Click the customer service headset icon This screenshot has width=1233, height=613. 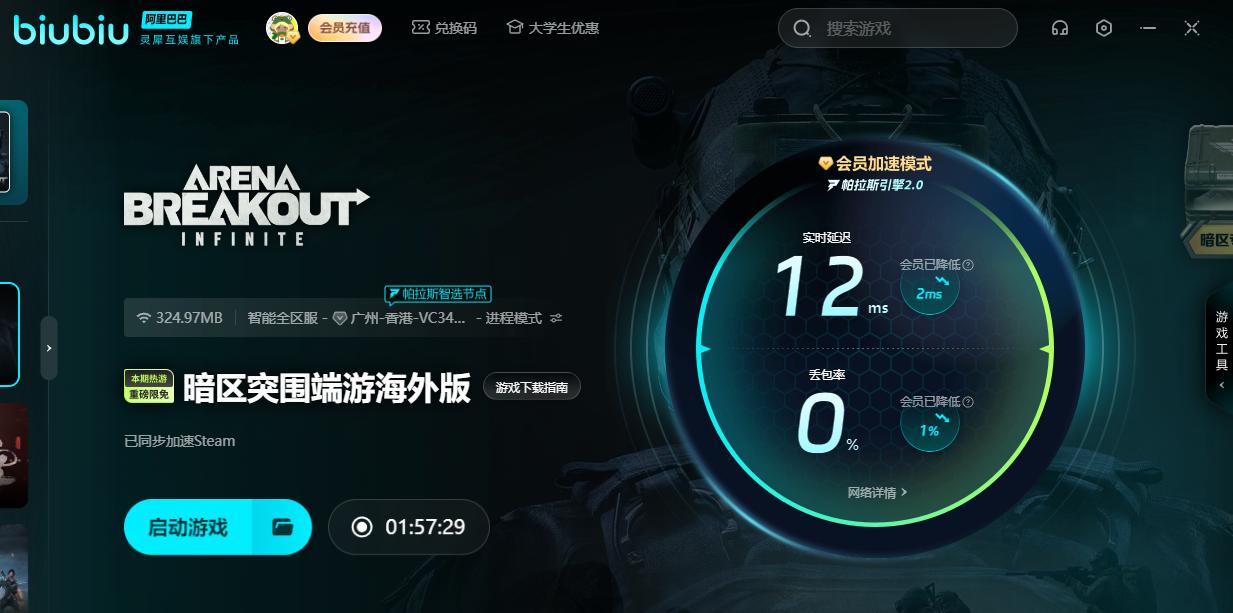pos(1059,28)
